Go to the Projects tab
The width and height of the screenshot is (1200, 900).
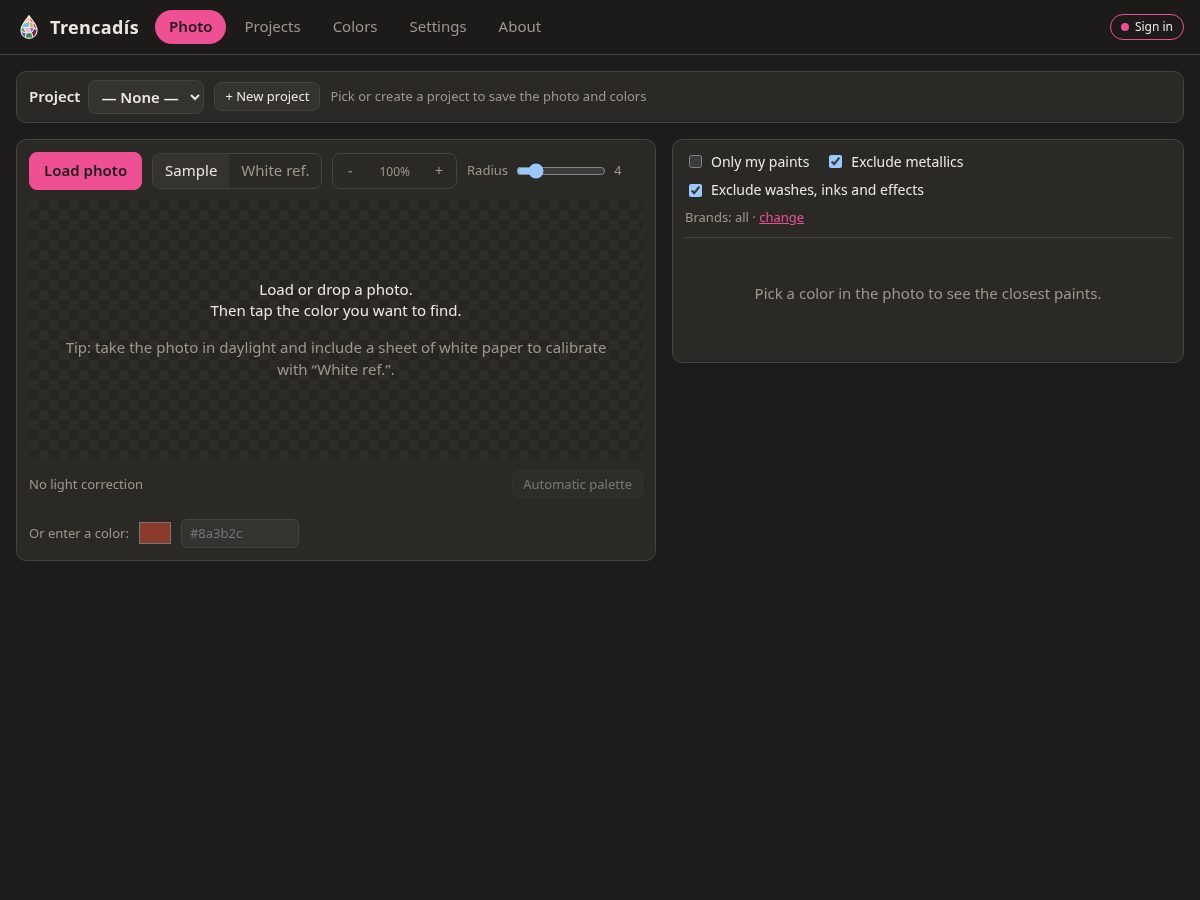[272, 27]
